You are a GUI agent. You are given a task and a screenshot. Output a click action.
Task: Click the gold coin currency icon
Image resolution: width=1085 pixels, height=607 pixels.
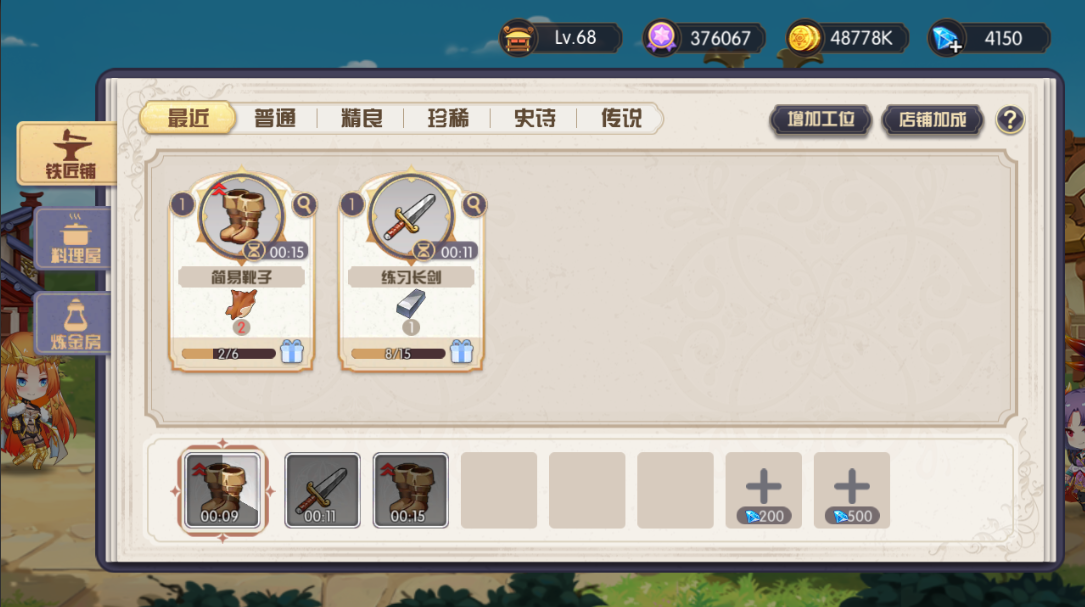pos(803,38)
